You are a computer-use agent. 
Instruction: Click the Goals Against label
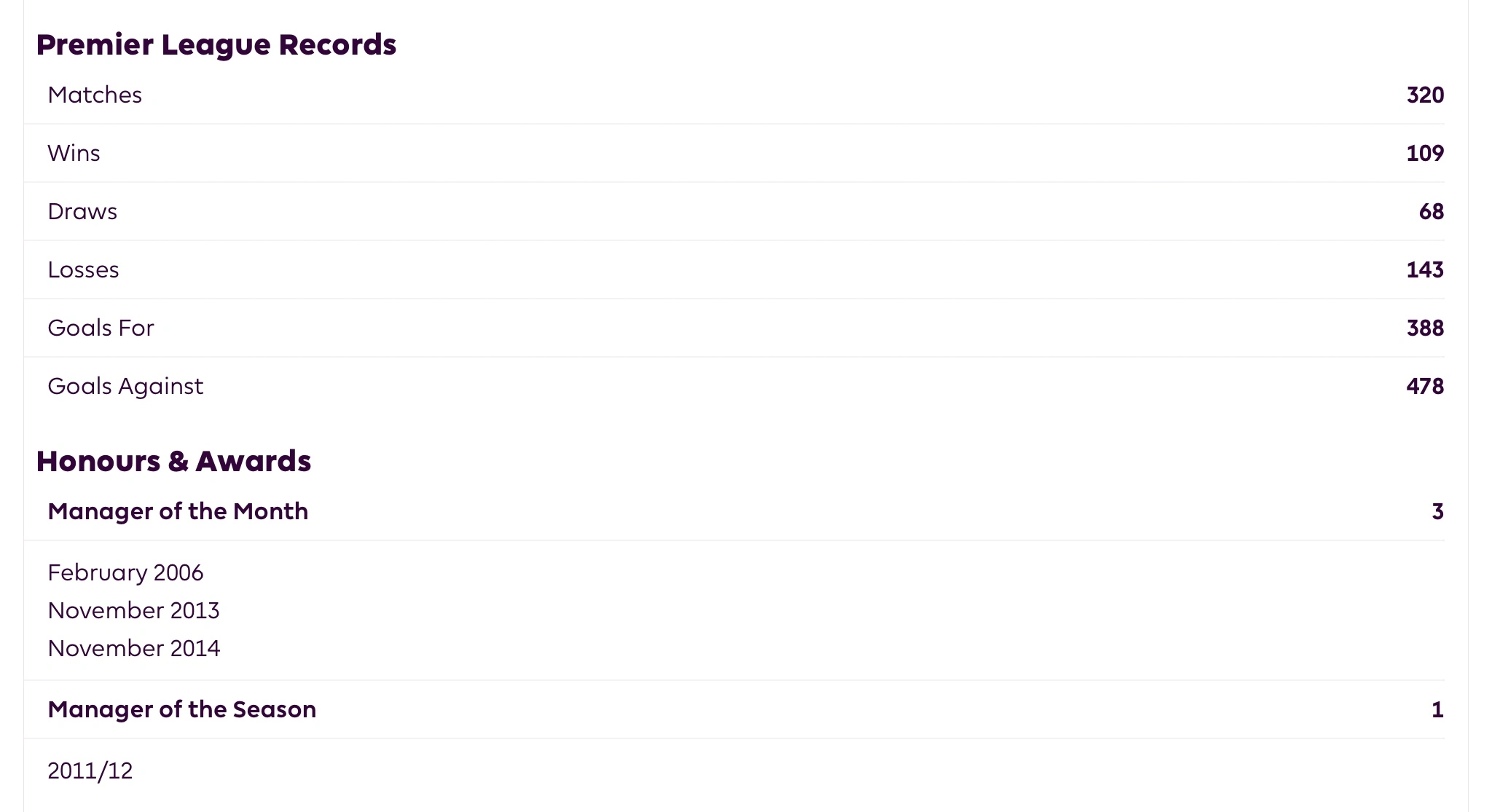pyautogui.click(x=125, y=387)
